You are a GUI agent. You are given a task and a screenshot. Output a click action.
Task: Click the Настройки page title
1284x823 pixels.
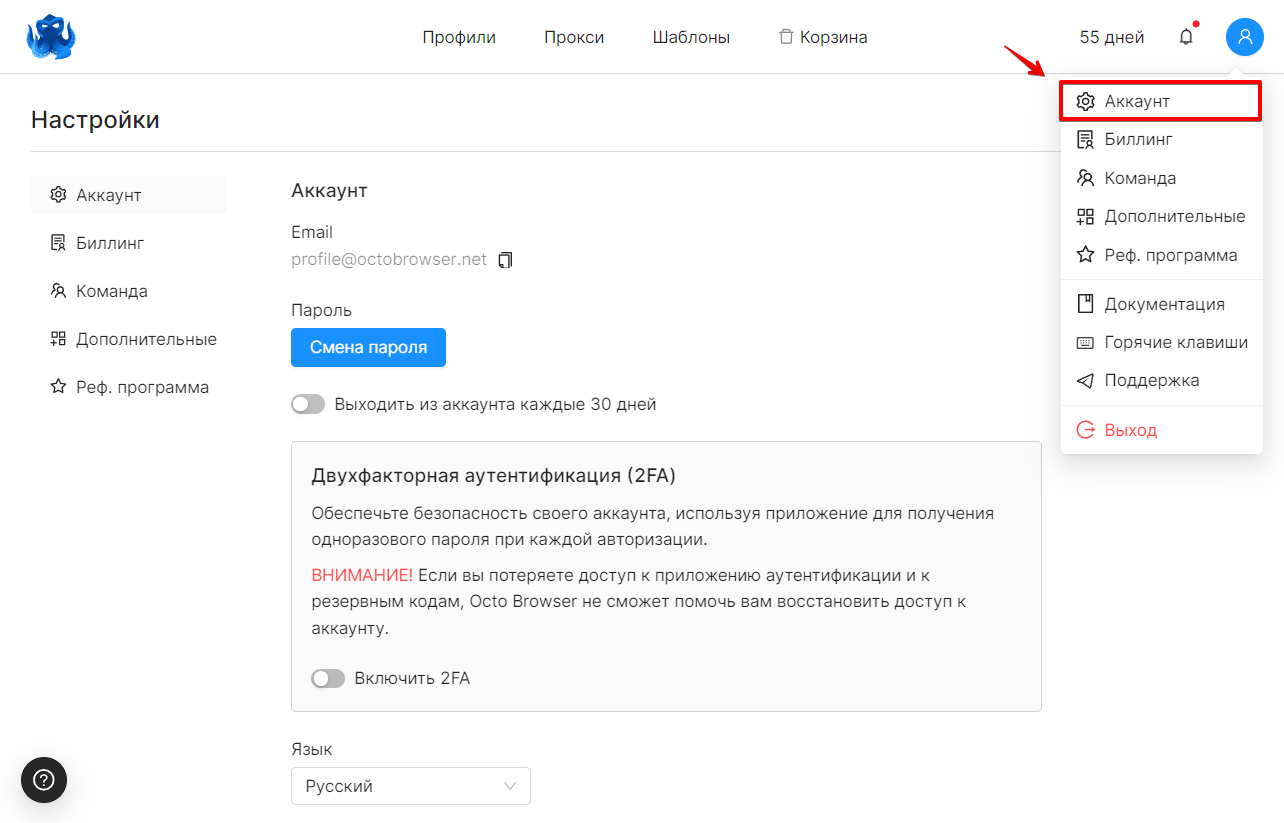pyautogui.click(x=95, y=120)
